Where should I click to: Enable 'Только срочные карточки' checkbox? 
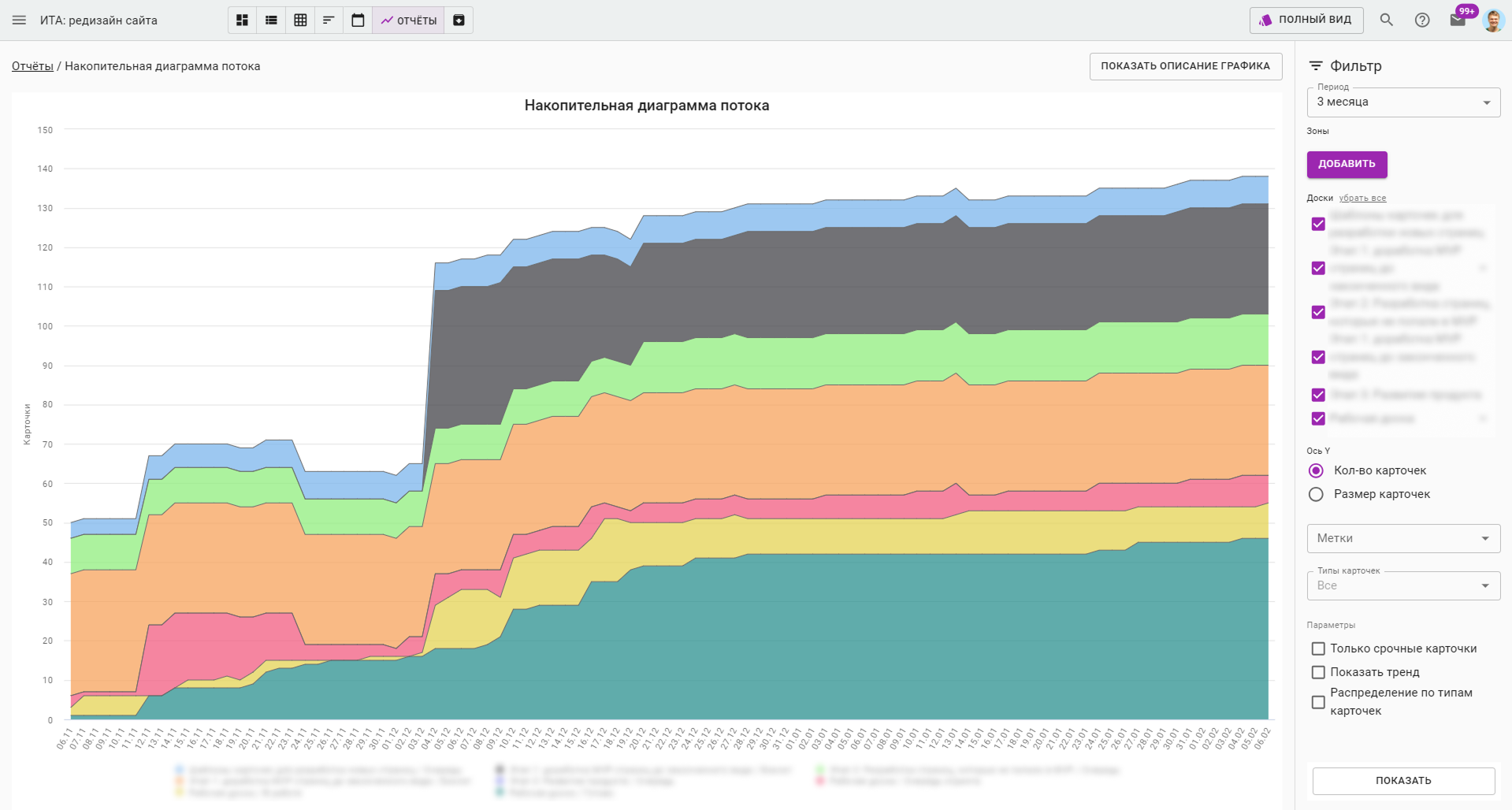pyautogui.click(x=1318, y=648)
